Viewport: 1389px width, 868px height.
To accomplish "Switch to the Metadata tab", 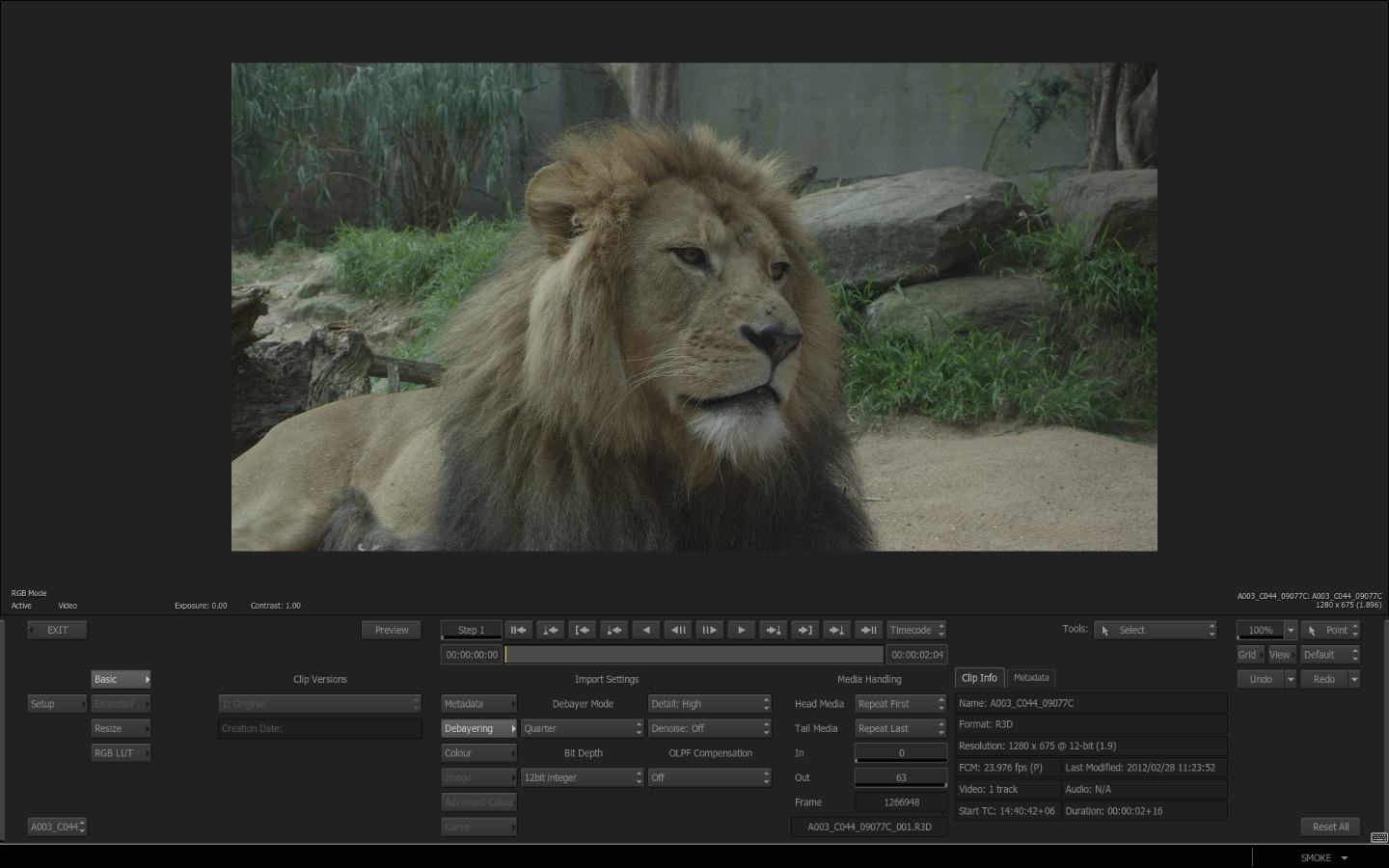I will (x=1031, y=678).
